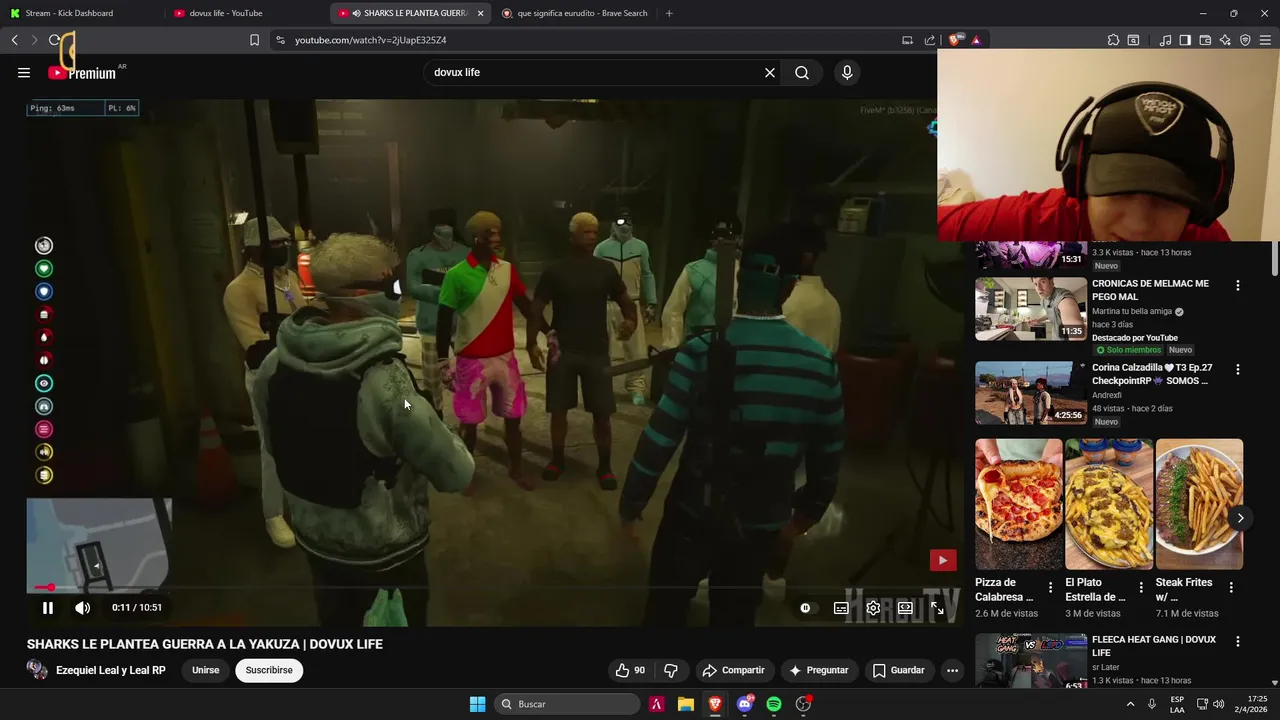Open Pizza de Calabresa short thumbnail
The width and height of the screenshot is (1280, 720).
click(x=1019, y=504)
